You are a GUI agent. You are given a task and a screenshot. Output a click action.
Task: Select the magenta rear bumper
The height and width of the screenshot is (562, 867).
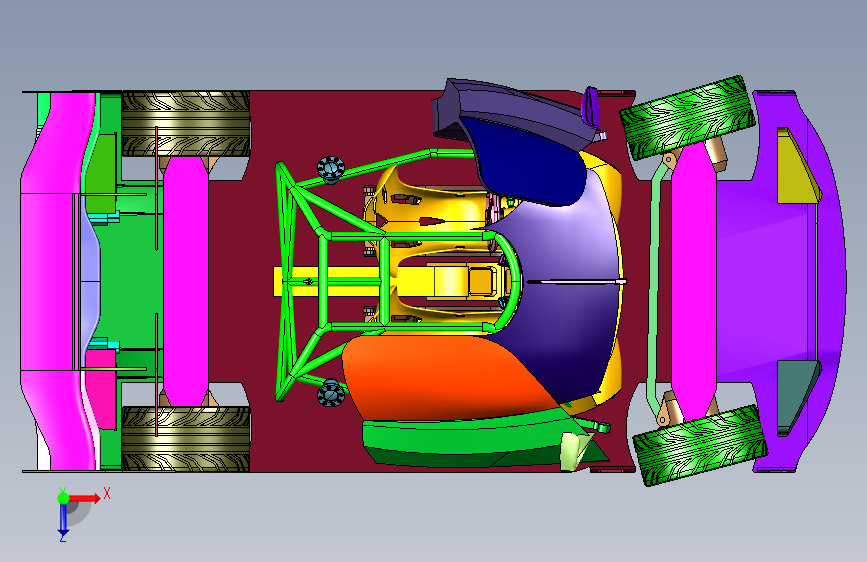(50, 281)
